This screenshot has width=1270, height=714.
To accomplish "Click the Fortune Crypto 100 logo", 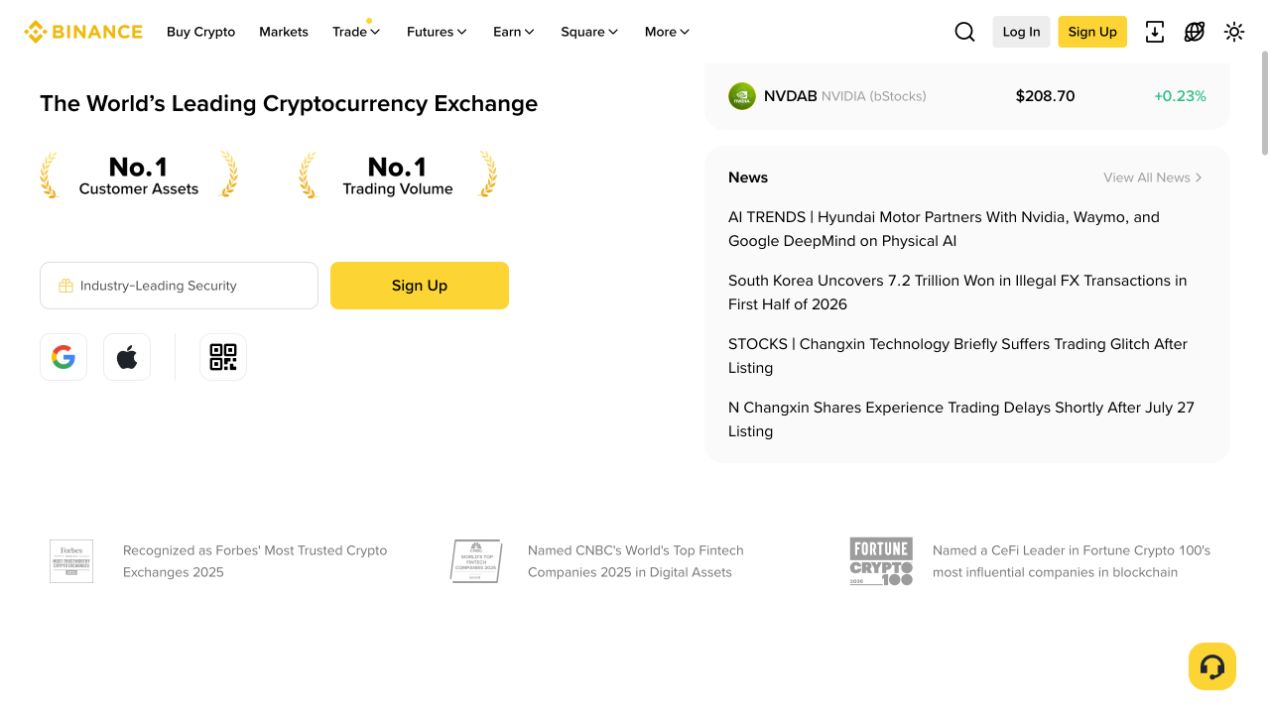I will click(881, 561).
